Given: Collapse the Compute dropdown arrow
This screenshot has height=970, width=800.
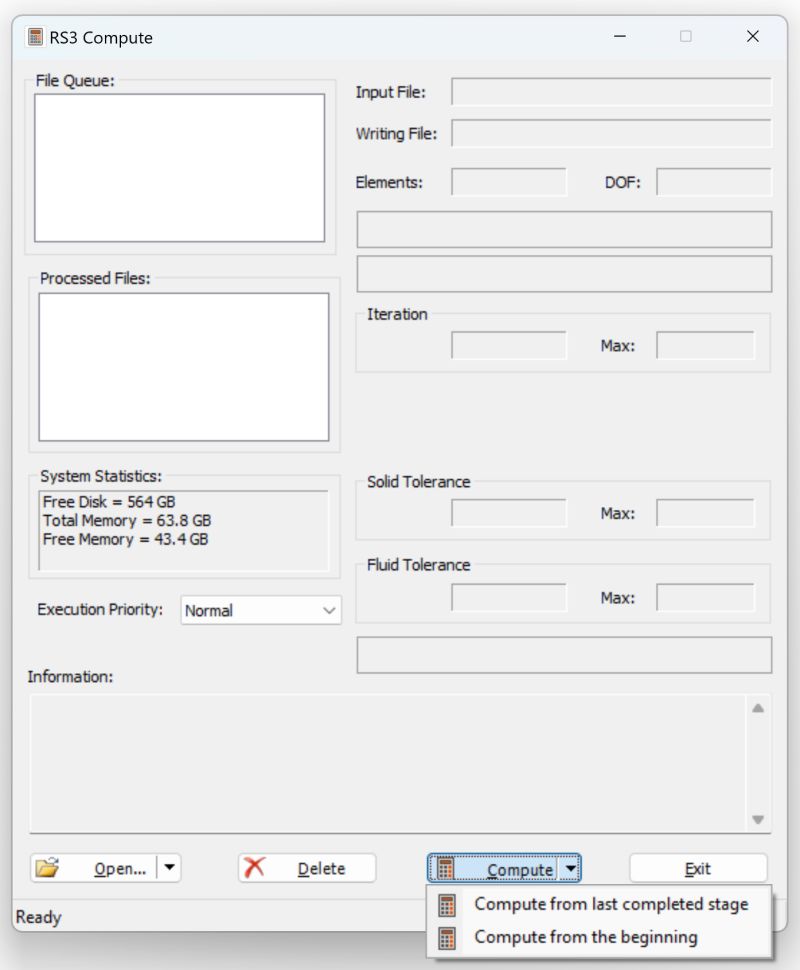Looking at the screenshot, I should click(x=570, y=868).
